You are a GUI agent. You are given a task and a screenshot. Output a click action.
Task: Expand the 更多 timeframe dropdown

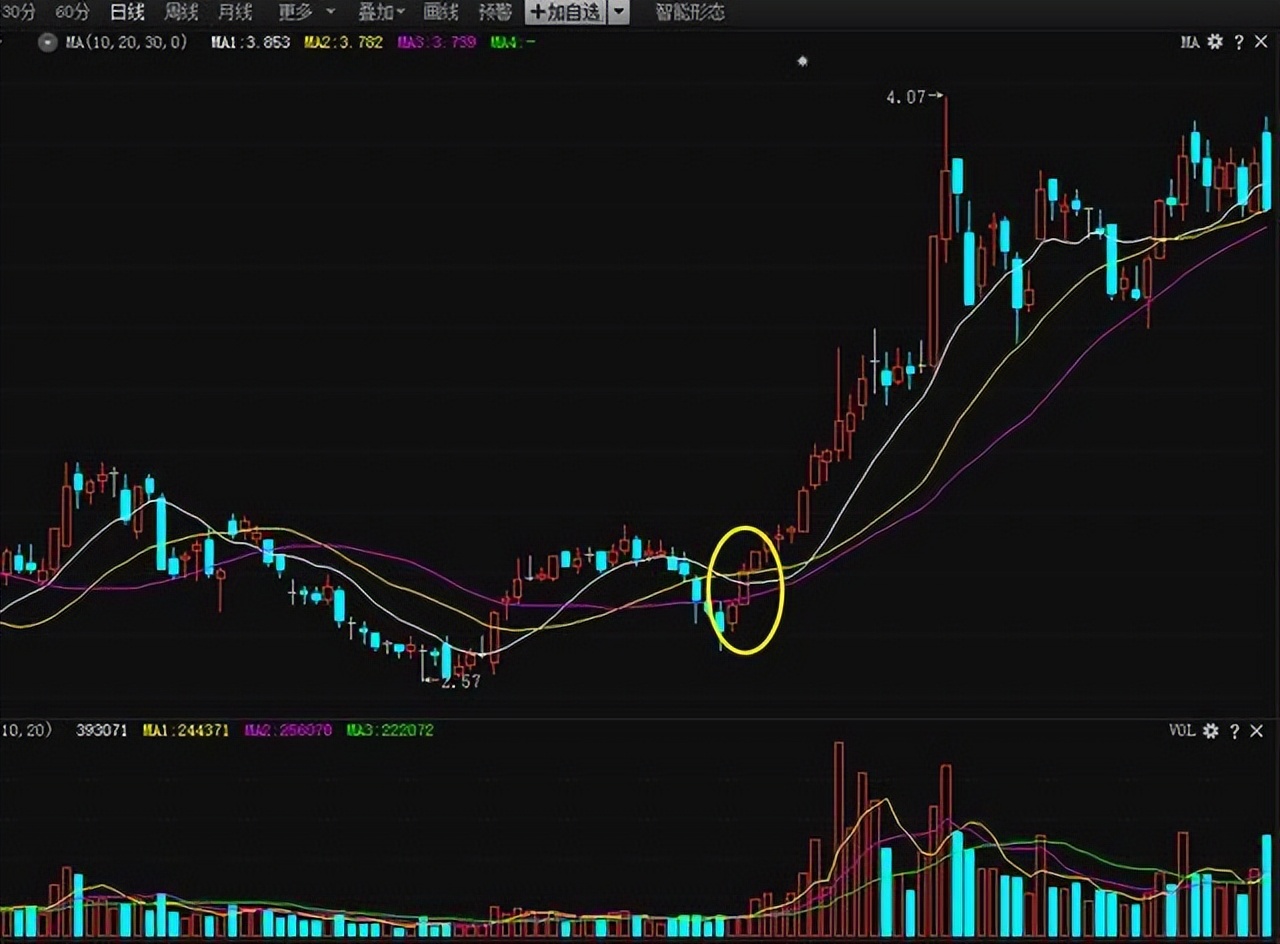coord(305,12)
